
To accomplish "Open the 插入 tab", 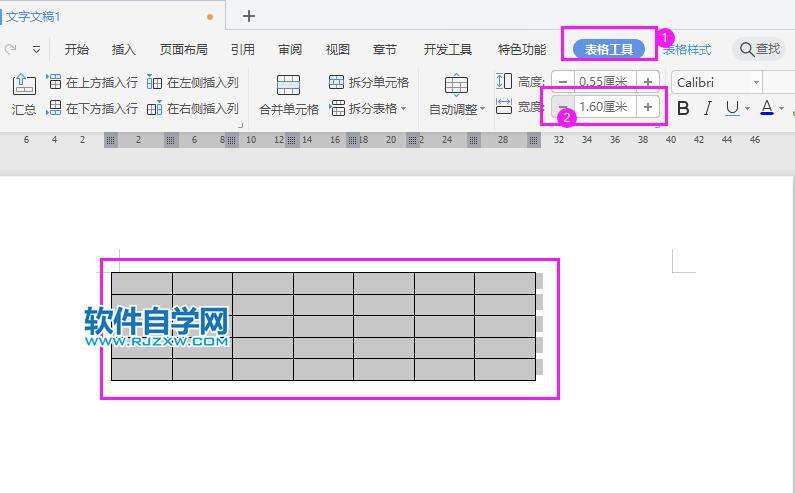I will coord(124,49).
